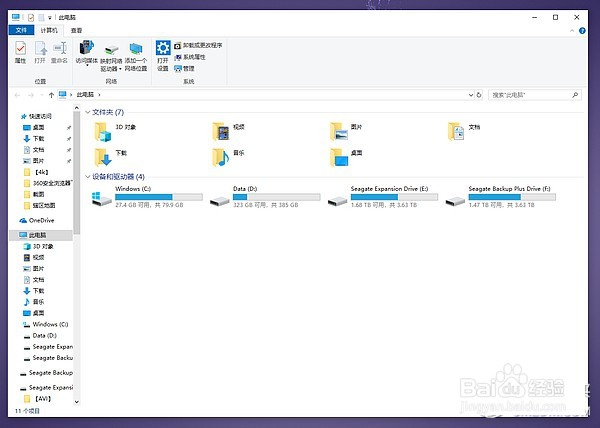Refresh the current location
Viewport: 600px width, 428px height.
click(x=479, y=95)
